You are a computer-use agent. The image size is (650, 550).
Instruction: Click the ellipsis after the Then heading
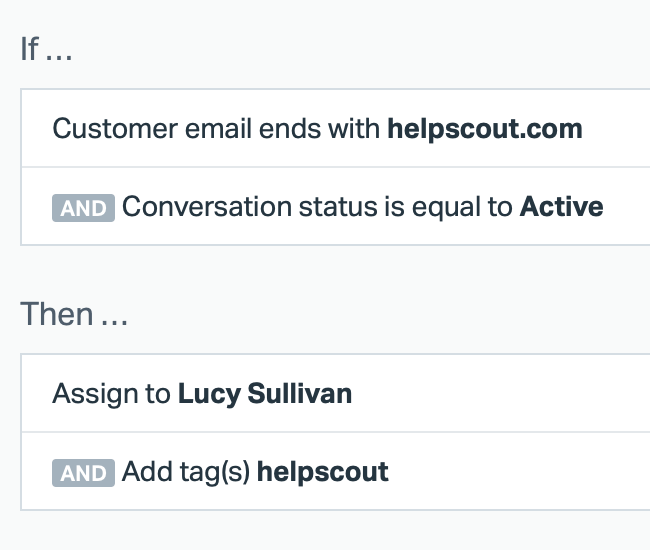point(115,318)
